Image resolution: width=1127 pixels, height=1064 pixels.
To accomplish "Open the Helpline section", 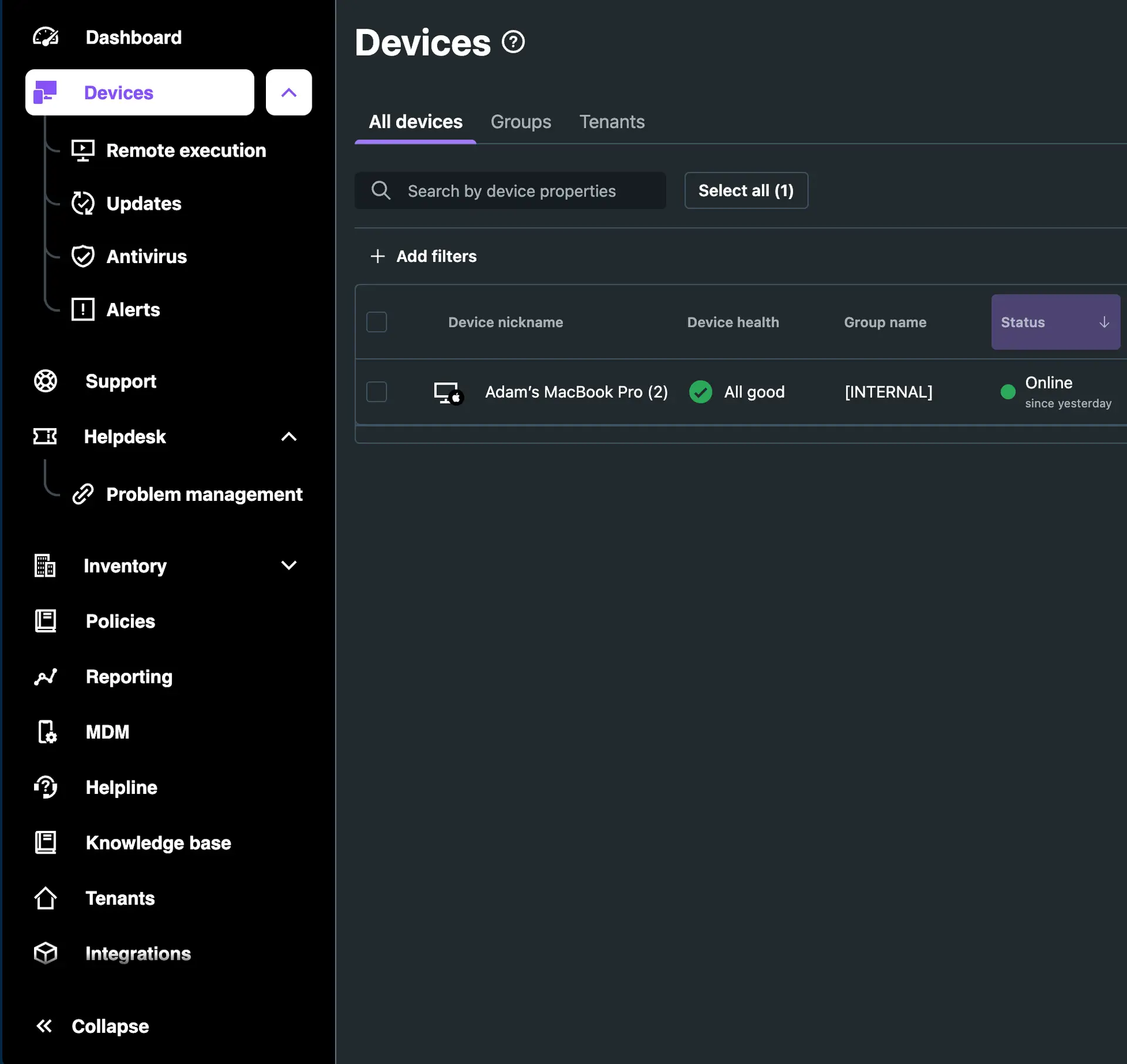I will [x=121, y=787].
